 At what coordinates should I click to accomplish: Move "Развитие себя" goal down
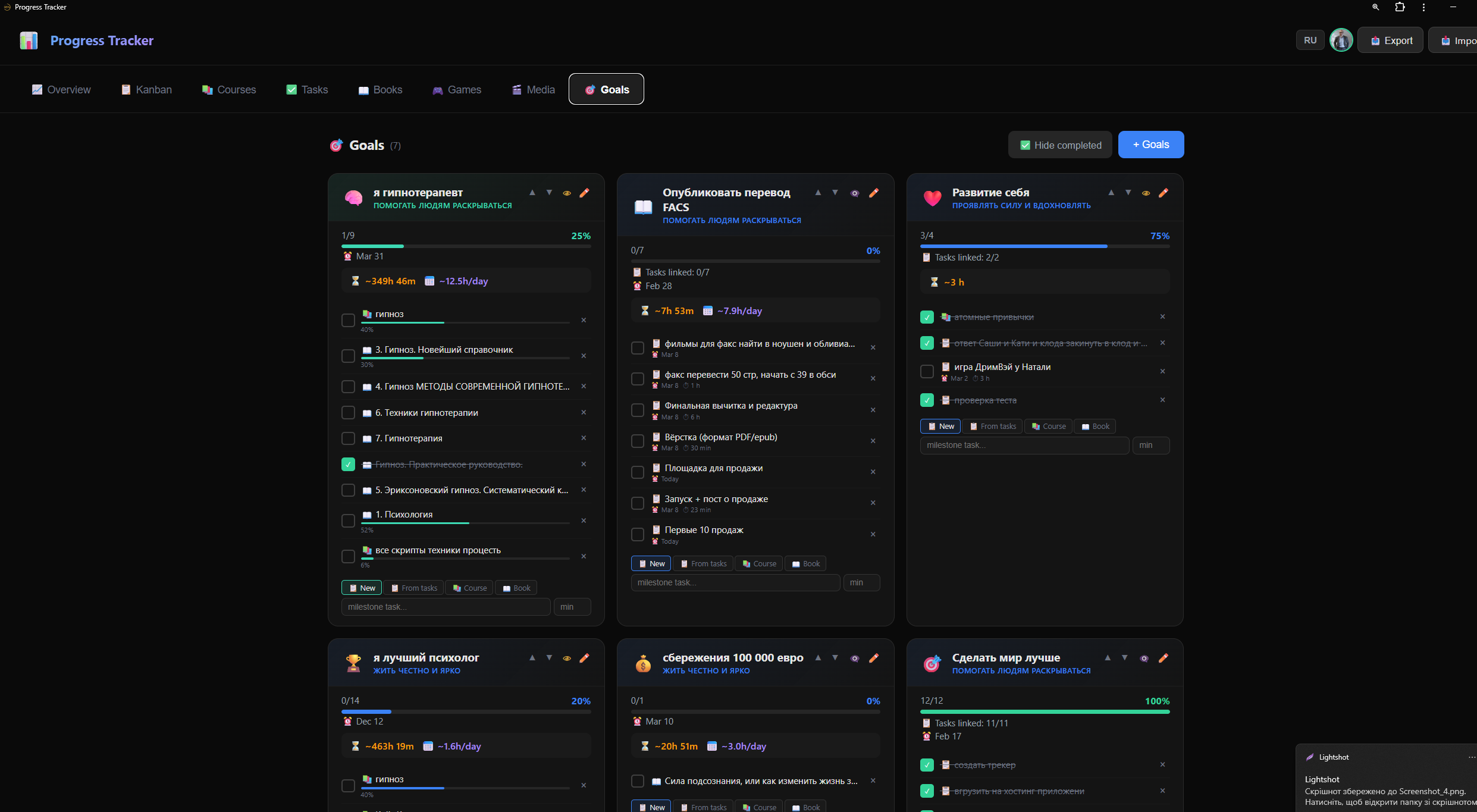pos(1127,192)
